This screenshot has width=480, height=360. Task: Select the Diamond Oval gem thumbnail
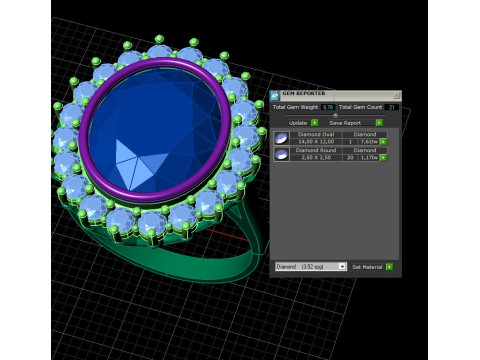tap(282, 138)
